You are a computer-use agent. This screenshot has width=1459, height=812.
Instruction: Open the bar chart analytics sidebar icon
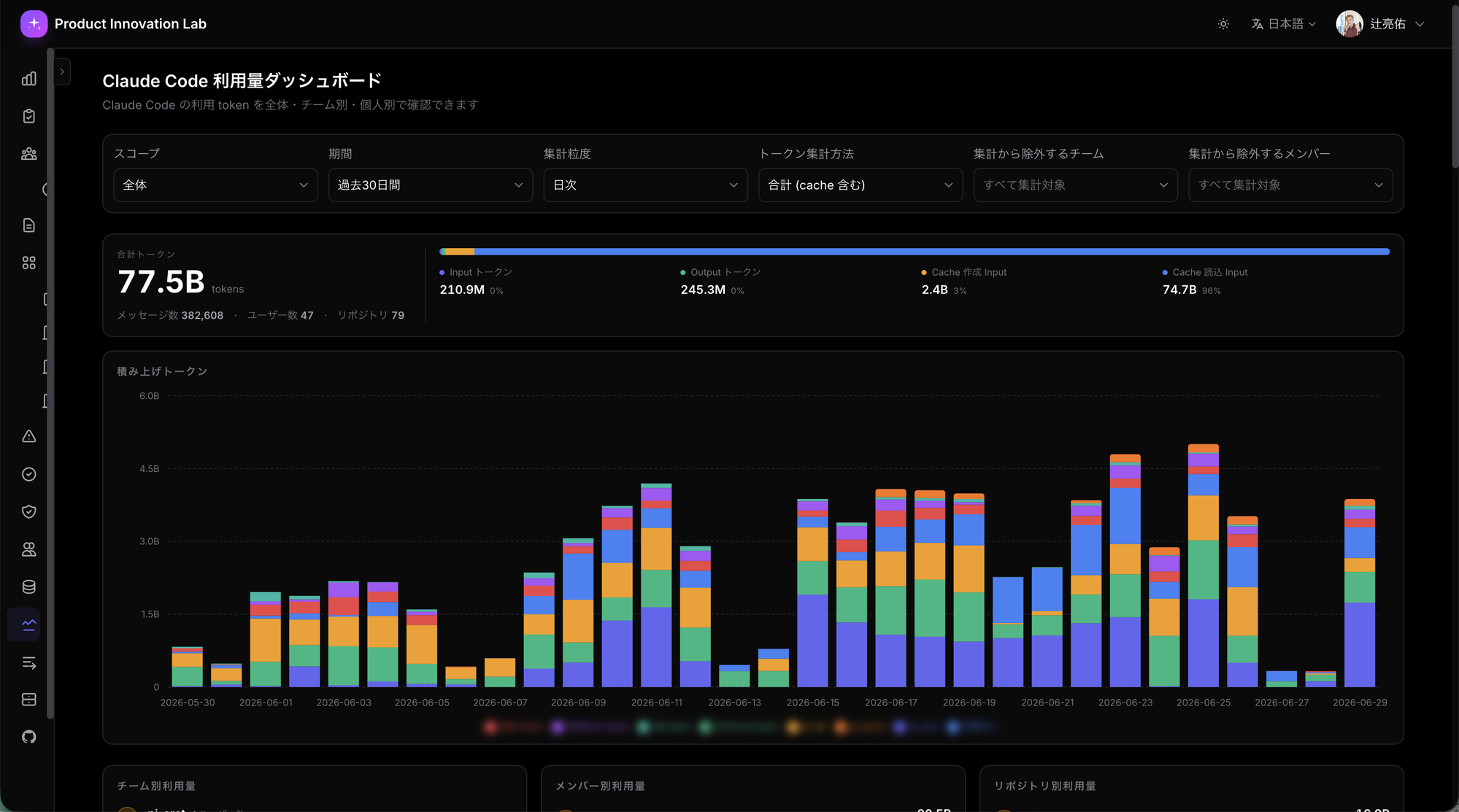[29, 79]
